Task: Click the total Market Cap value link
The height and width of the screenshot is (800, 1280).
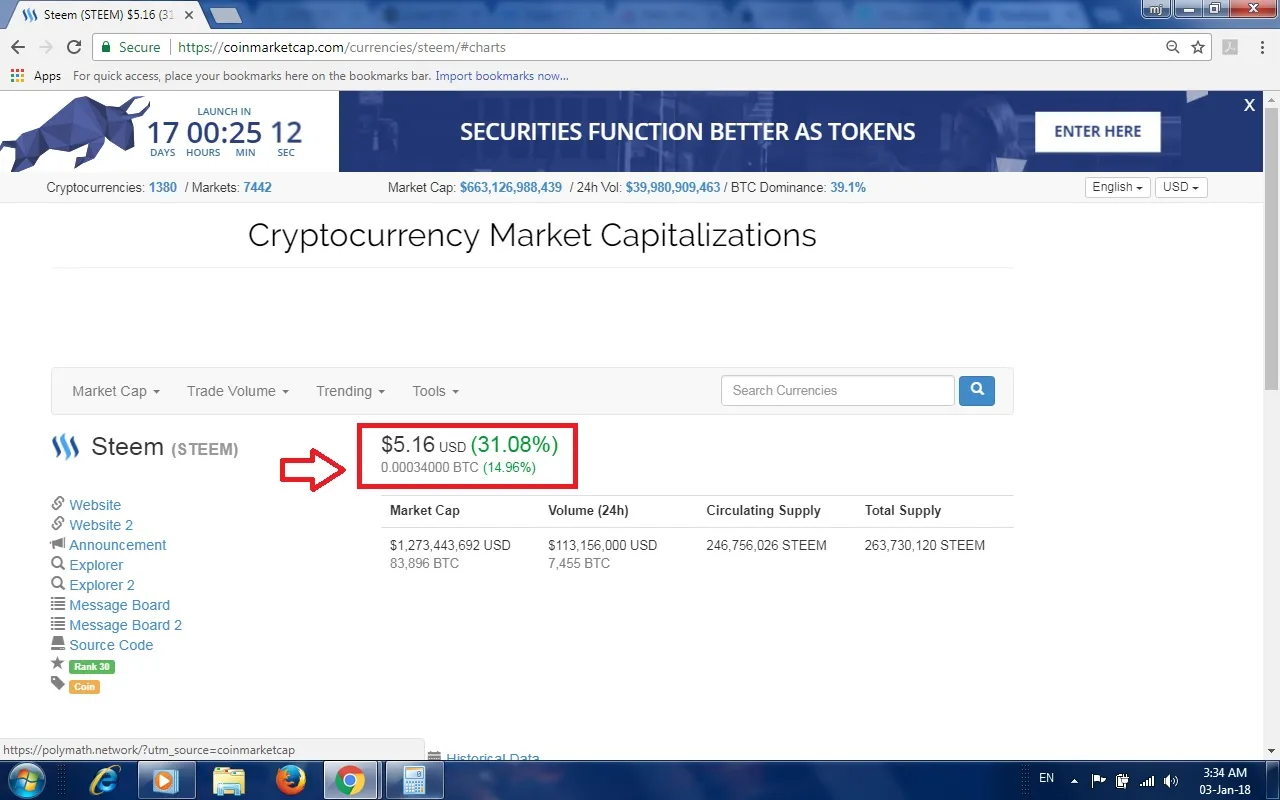Action: click(511, 187)
